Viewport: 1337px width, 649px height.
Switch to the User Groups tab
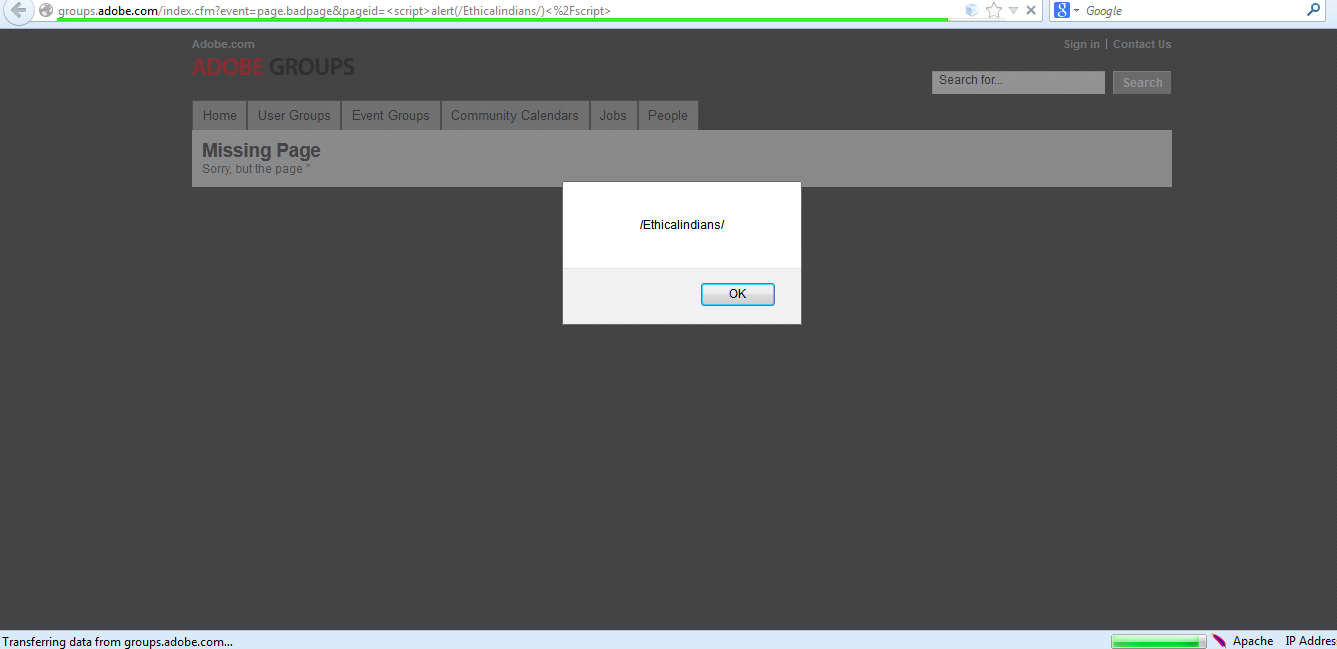[x=294, y=115]
